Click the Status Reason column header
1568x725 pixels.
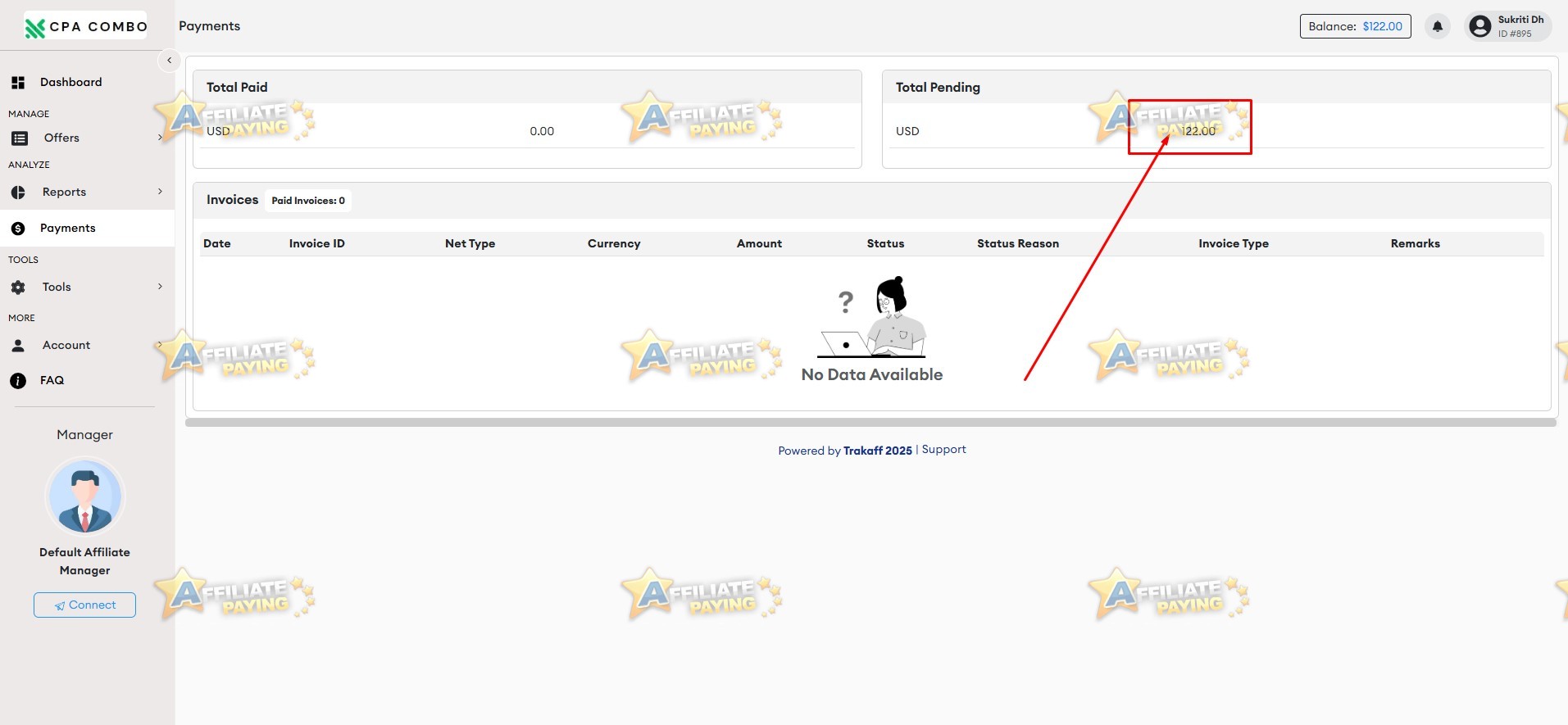click(x=1018, y=243)
